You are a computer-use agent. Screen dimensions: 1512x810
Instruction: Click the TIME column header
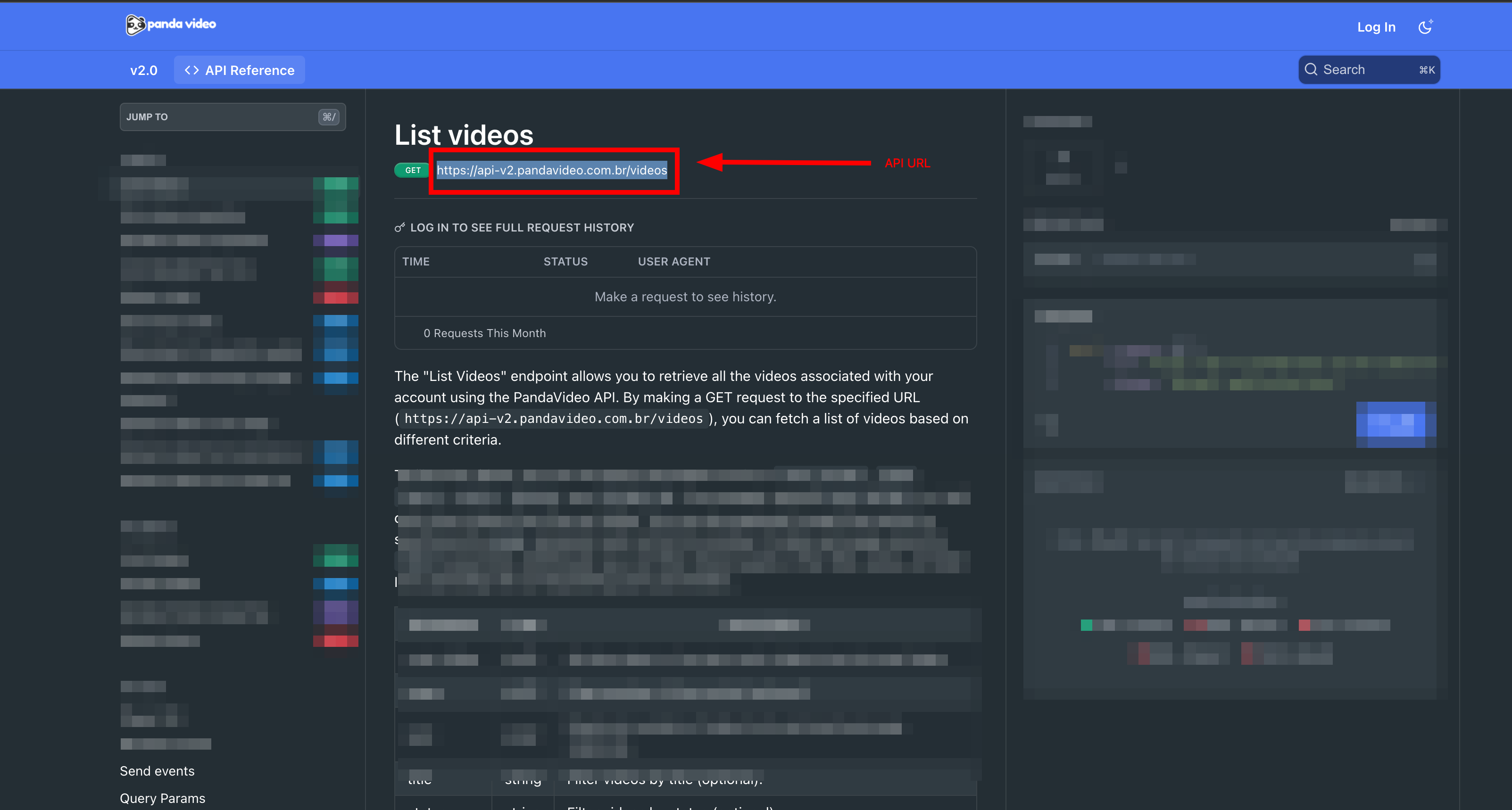click(415, 262)
